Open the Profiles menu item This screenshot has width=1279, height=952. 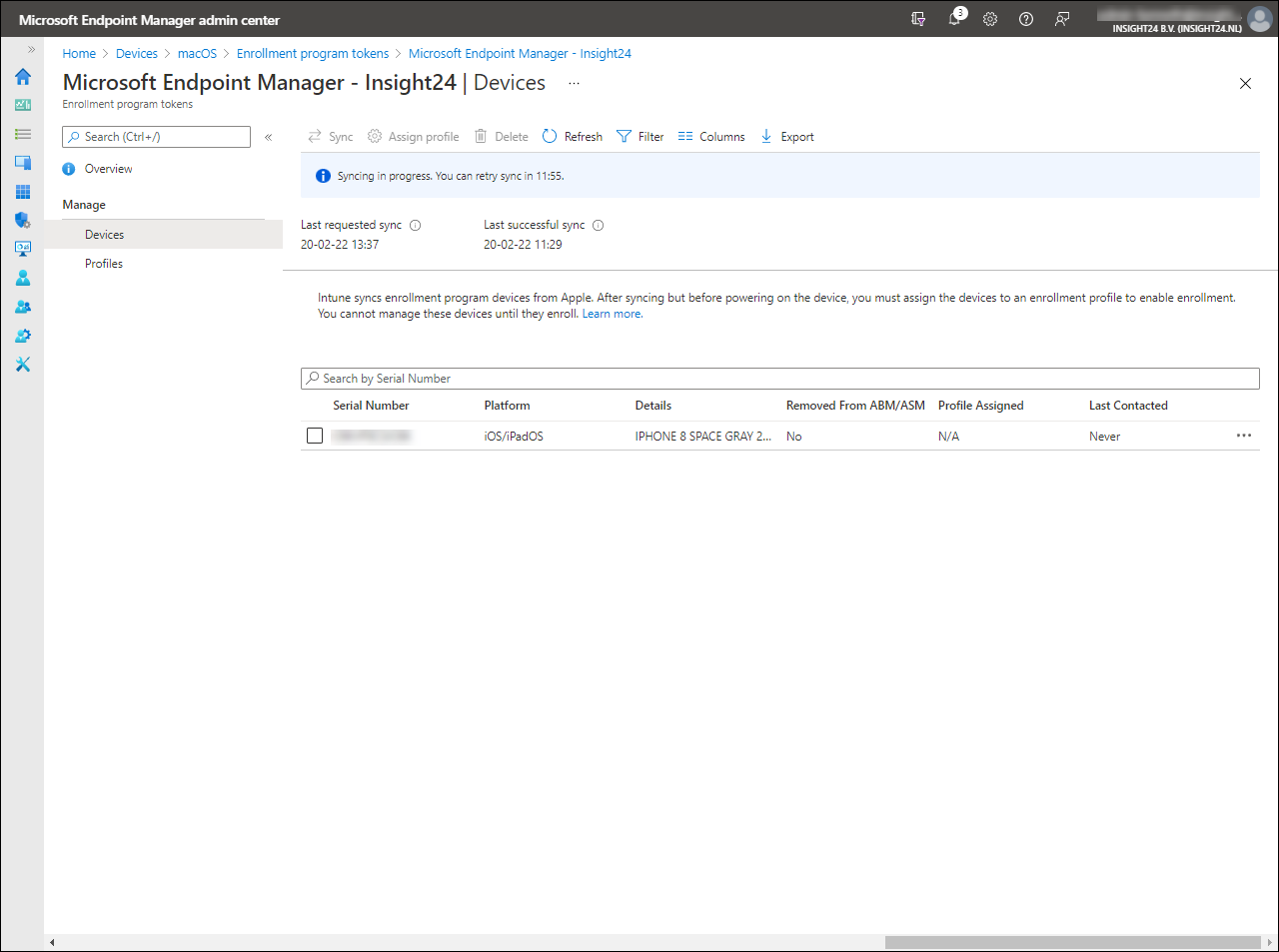pyautogui.click(x=104, y=264)
